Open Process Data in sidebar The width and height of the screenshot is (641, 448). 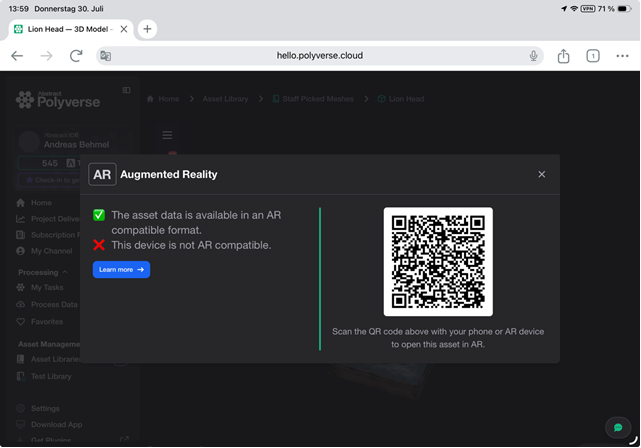[x=47, y=305]
